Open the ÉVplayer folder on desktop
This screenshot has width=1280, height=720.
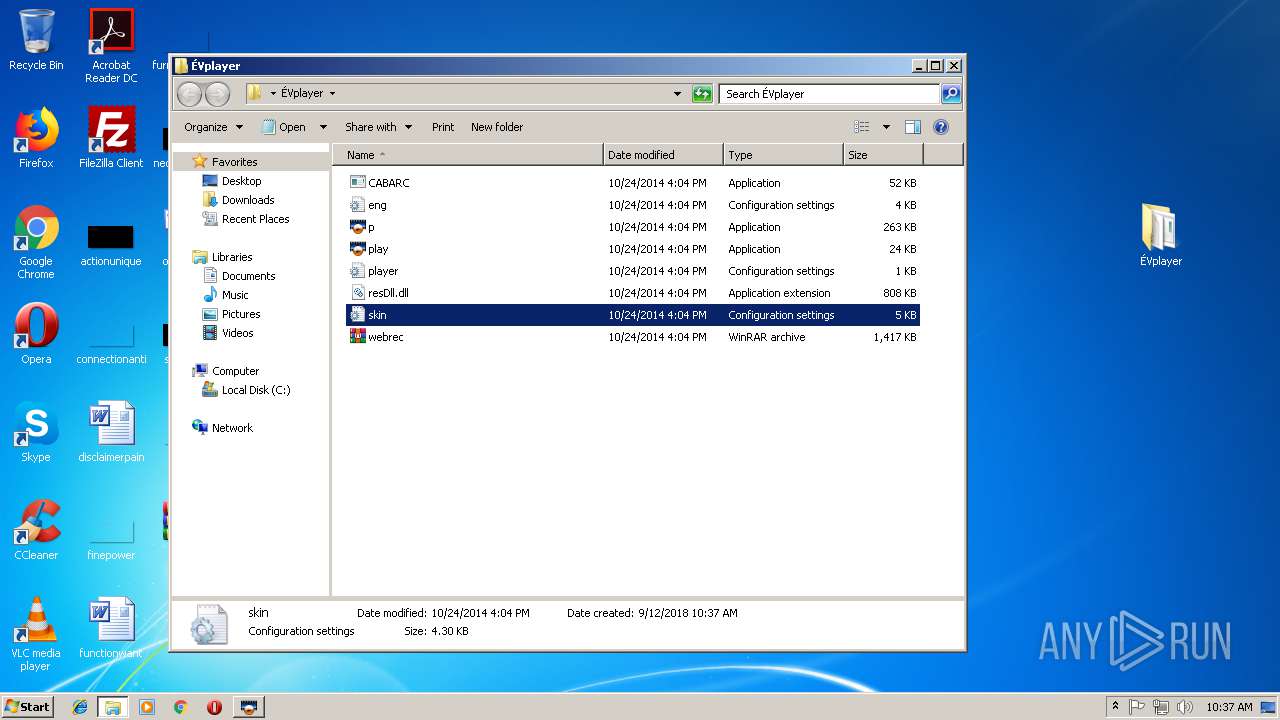(1160, 236)
